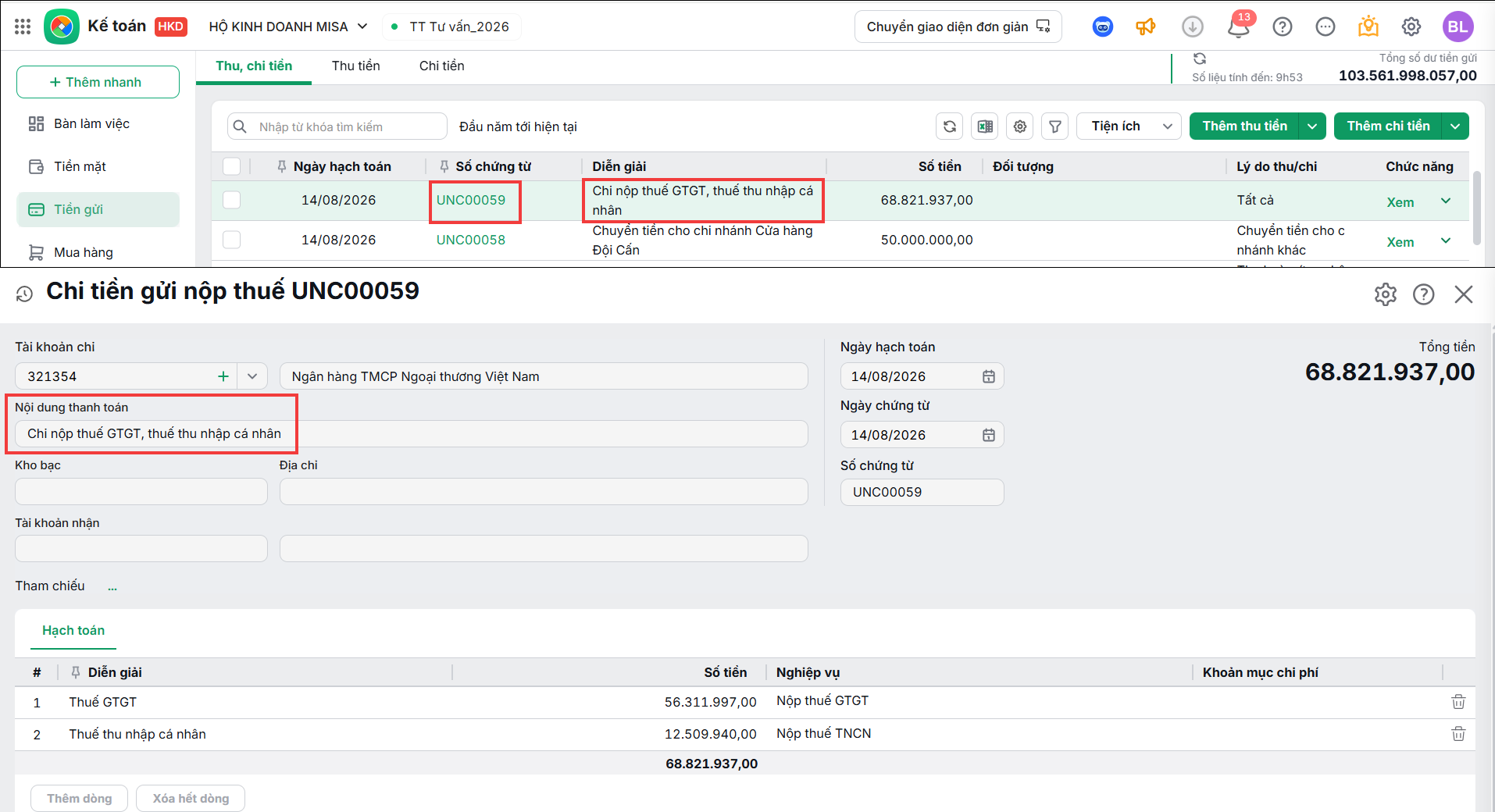1495x812 pixels.
Task: Click the download arrow icon
Action: [x=1193, y=27]
